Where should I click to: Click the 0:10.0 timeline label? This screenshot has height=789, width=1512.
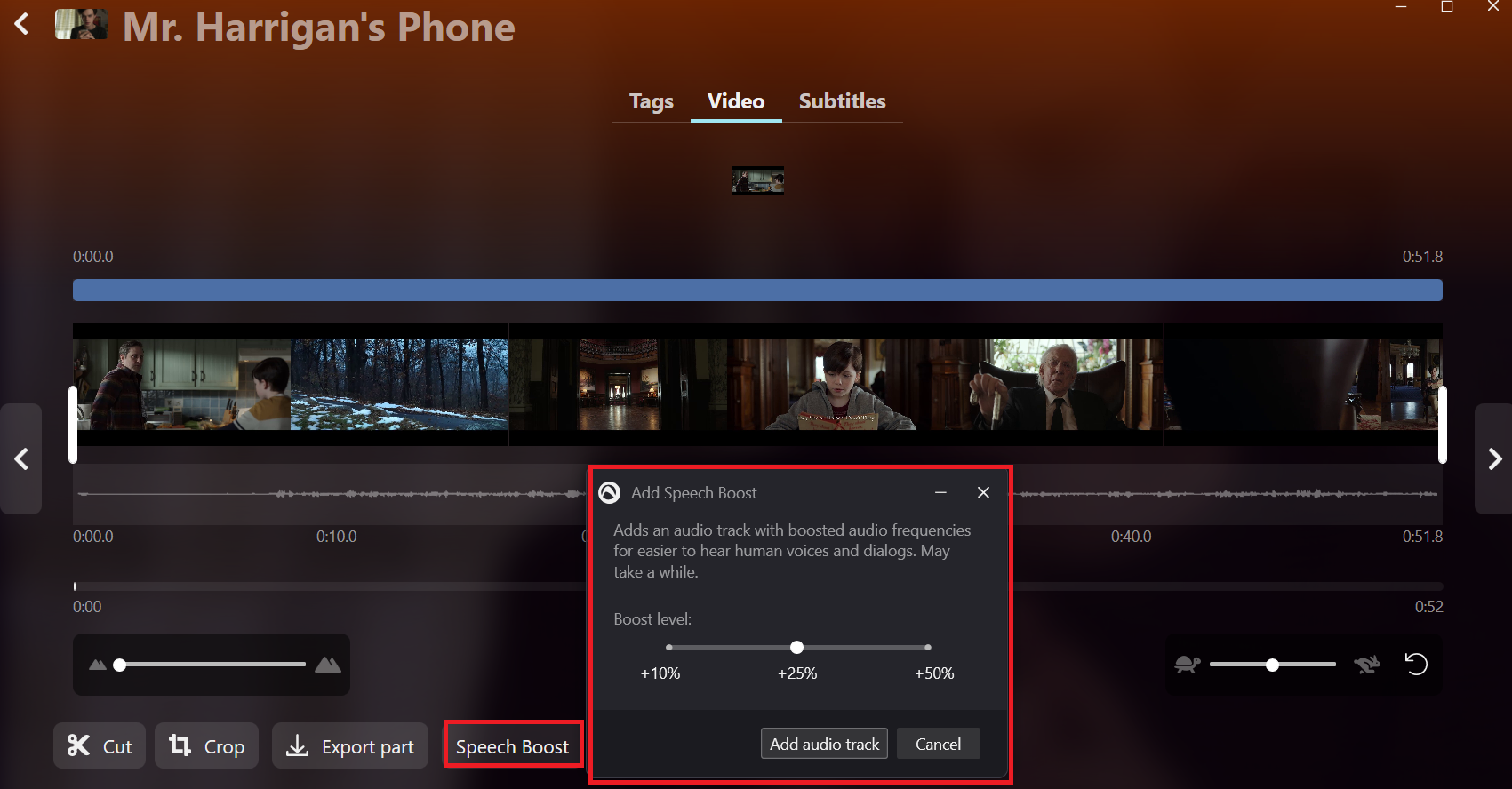click(337, 537)
